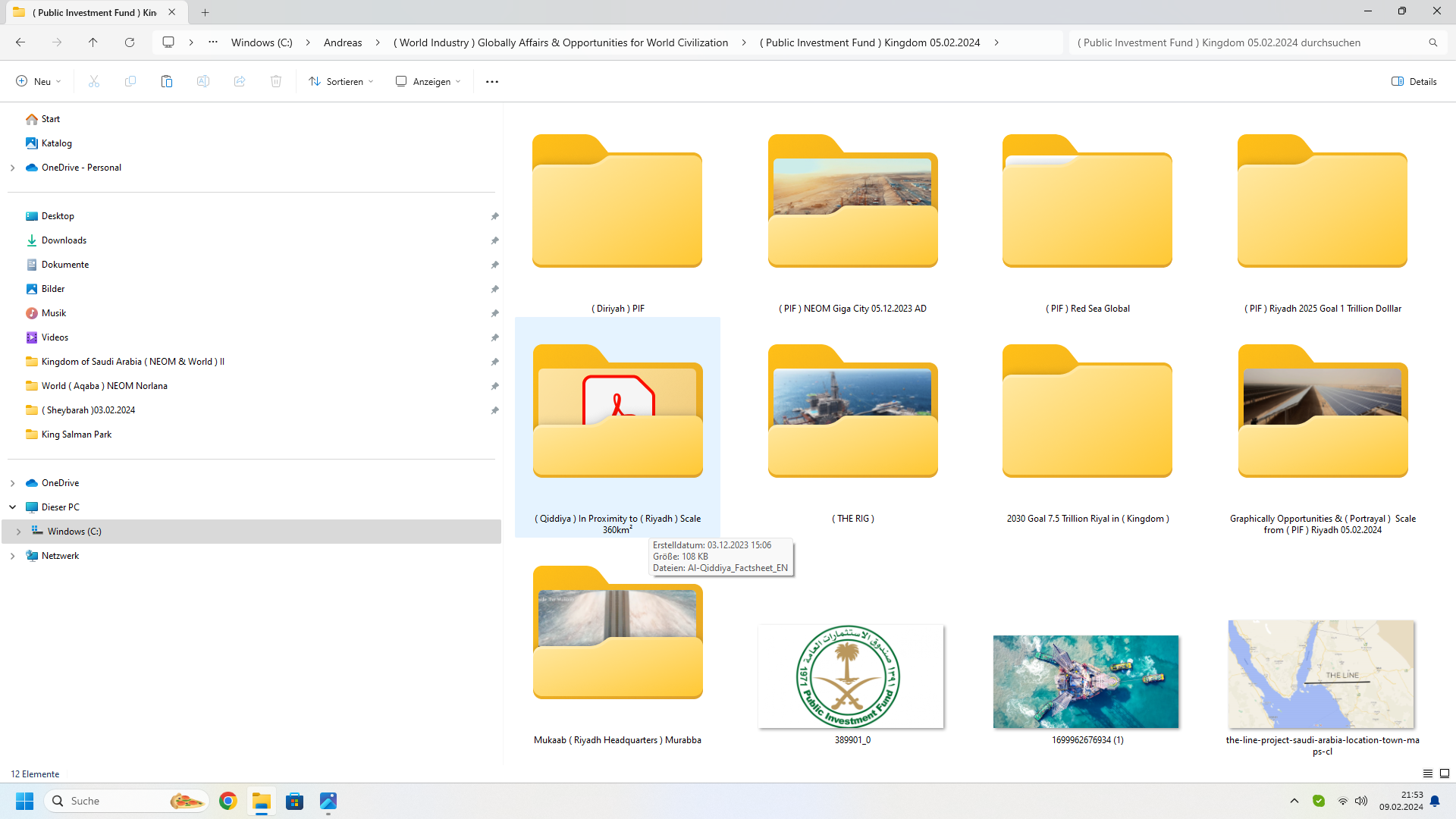Open the Sortieren dropdown
Screen dimensions: 1456x819
tap(341, 81)
